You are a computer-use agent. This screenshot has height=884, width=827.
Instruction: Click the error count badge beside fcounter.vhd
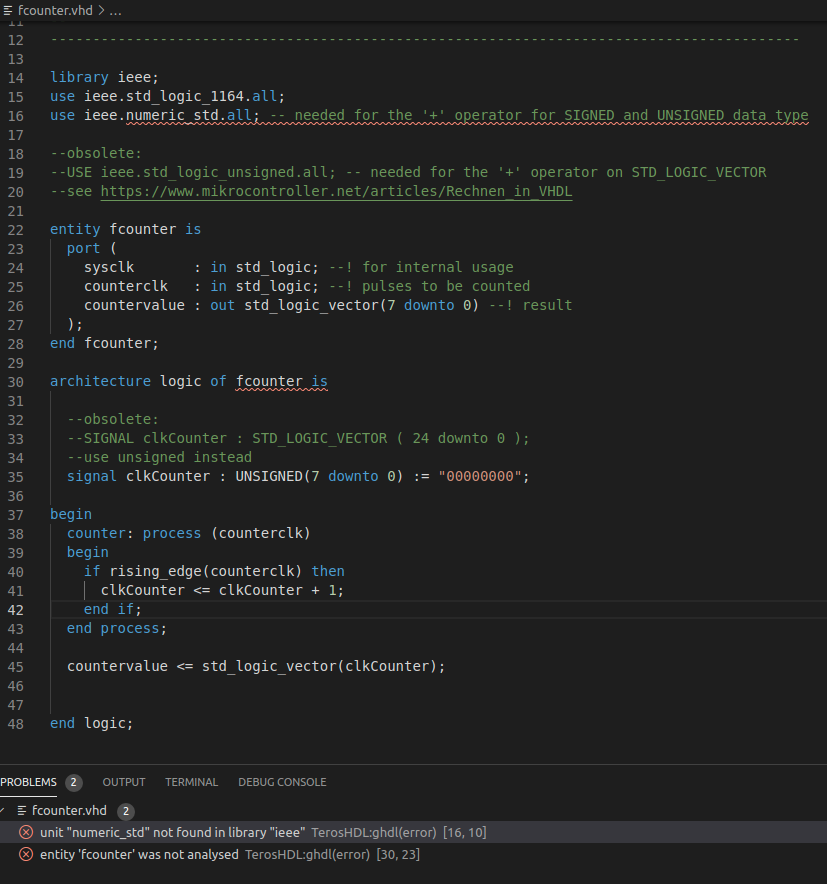[126, 810]
